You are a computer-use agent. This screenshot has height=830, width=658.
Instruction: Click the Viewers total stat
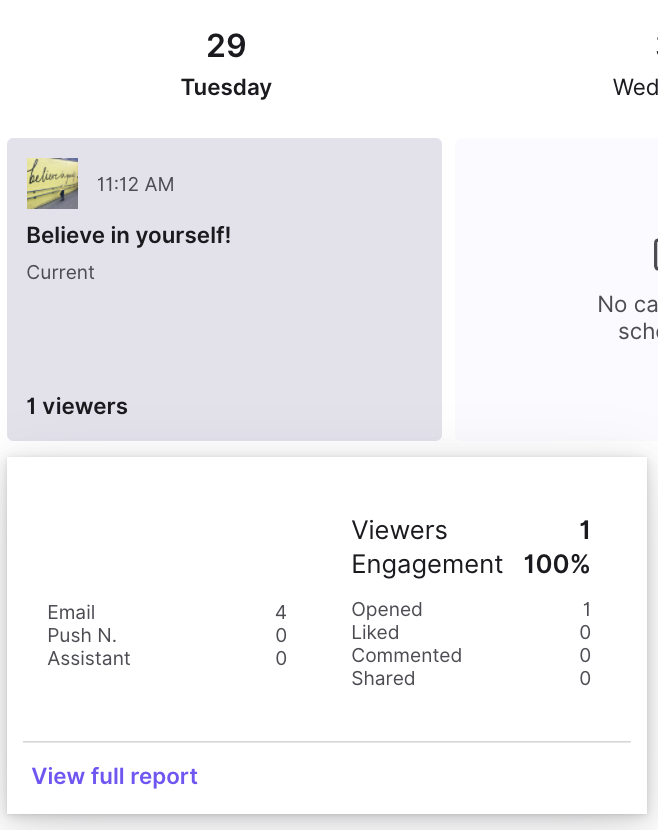click(471, 530)
